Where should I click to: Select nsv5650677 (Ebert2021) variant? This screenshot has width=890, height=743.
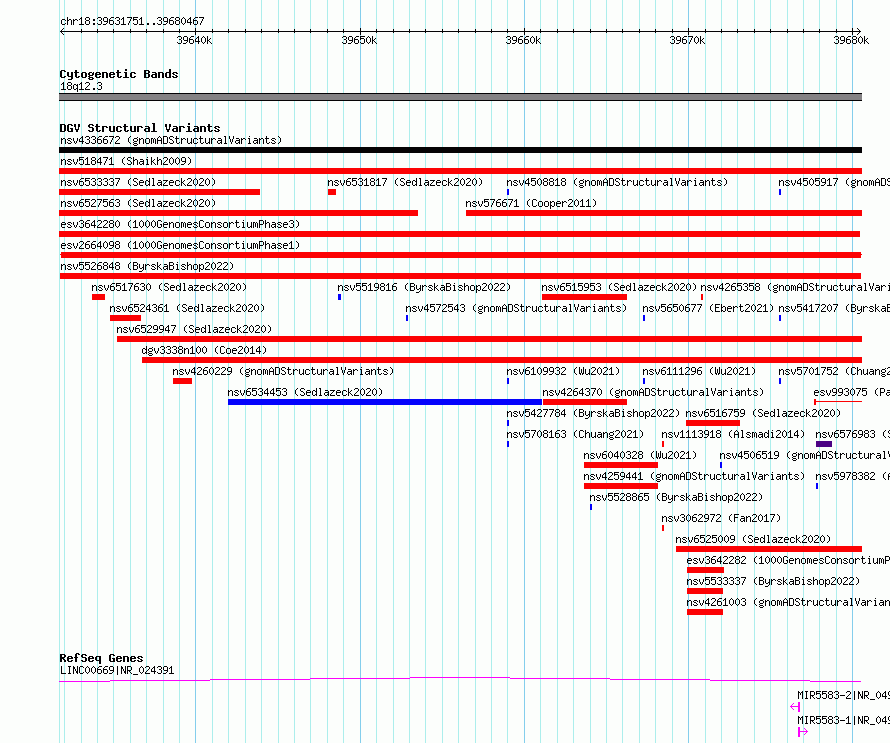708,308
